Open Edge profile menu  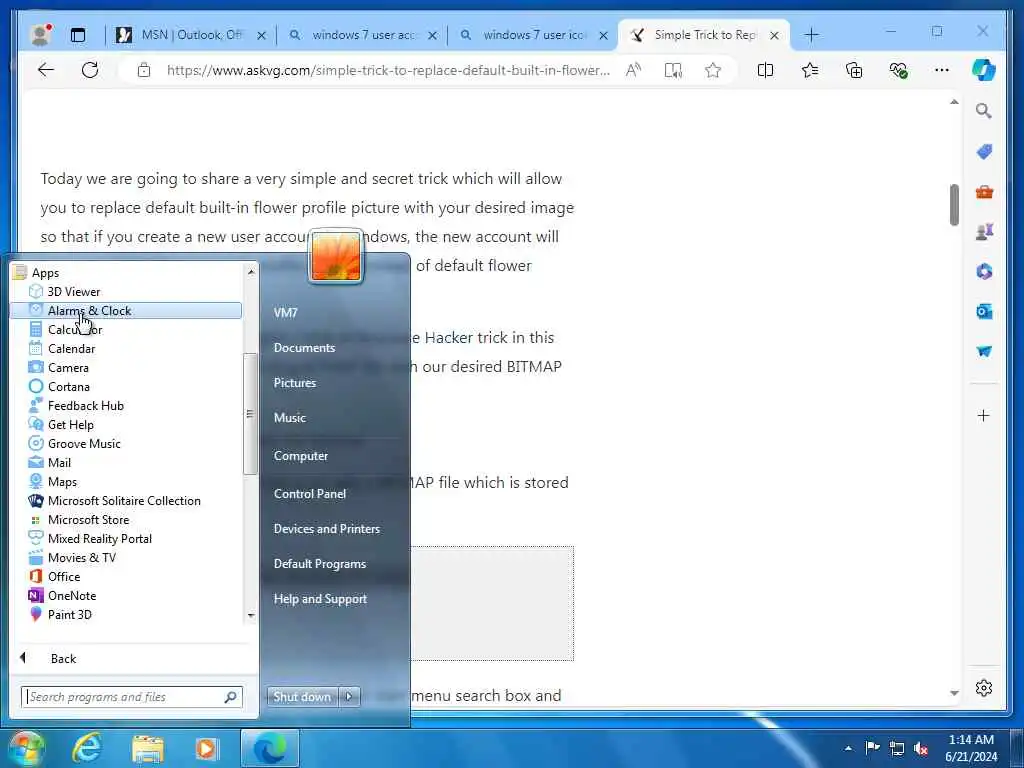coord(41,35)
